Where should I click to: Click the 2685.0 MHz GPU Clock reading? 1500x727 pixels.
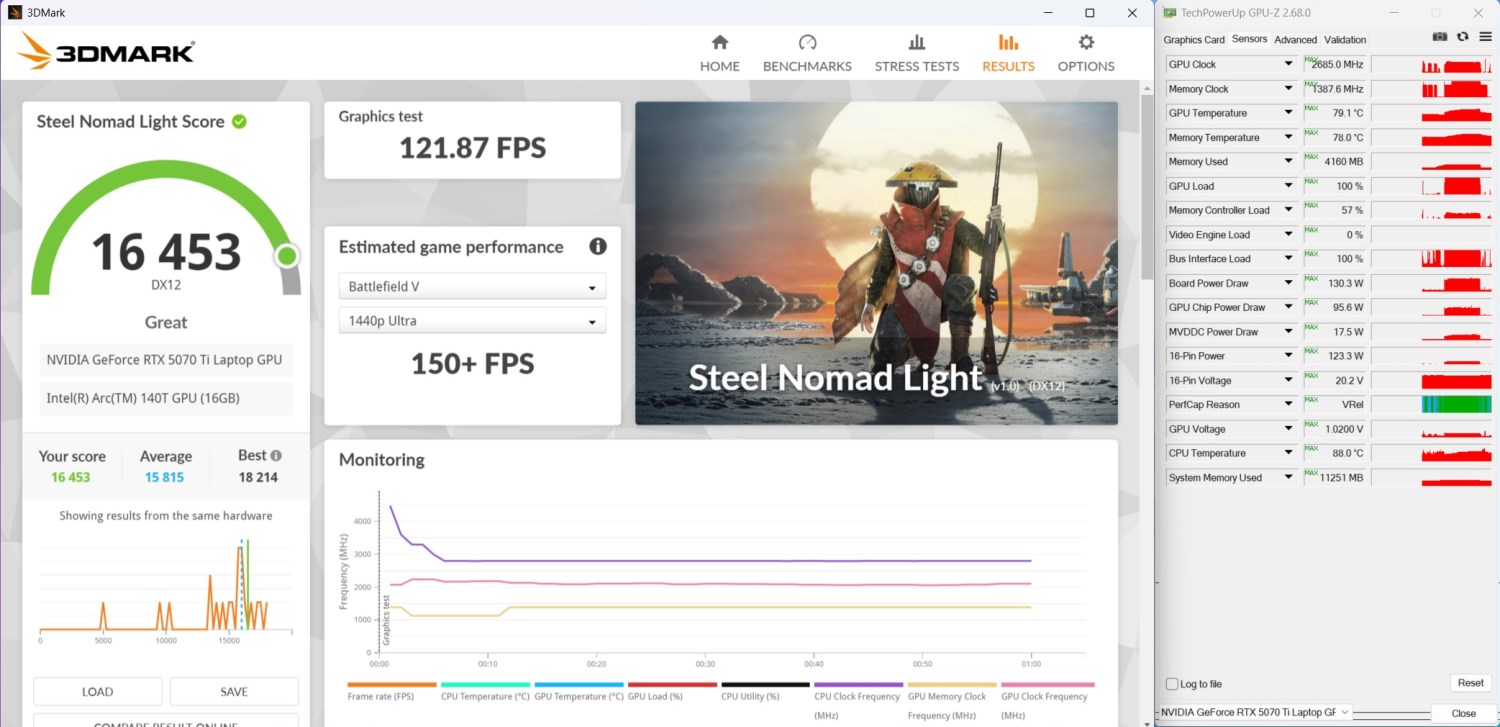(1338, 64)
